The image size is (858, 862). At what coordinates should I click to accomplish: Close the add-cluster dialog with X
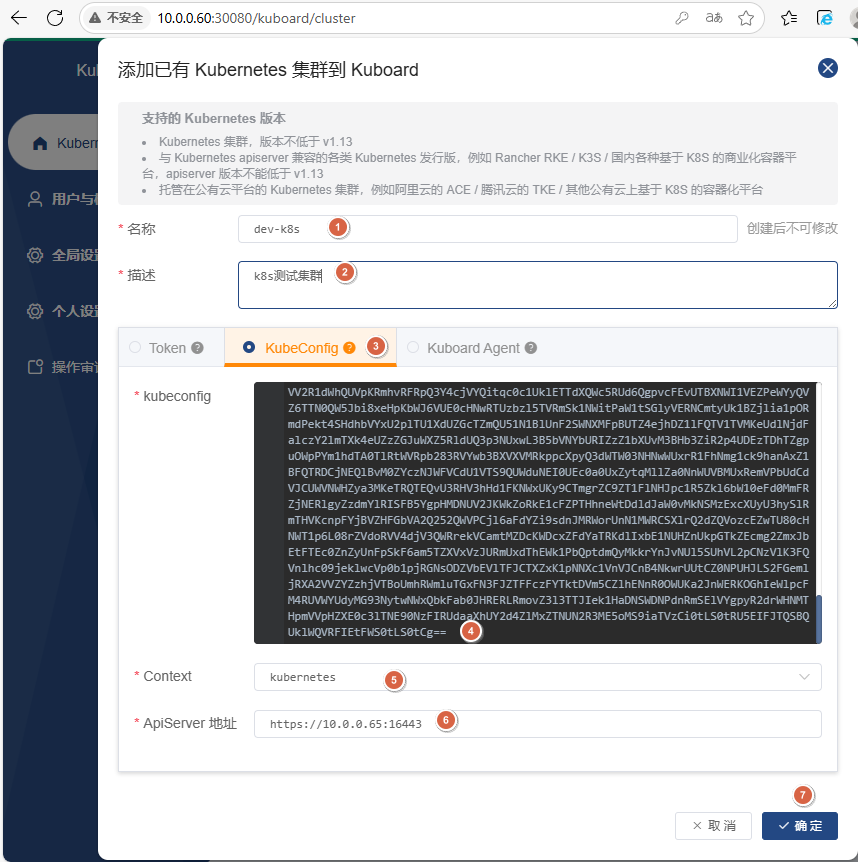[827, 68]
